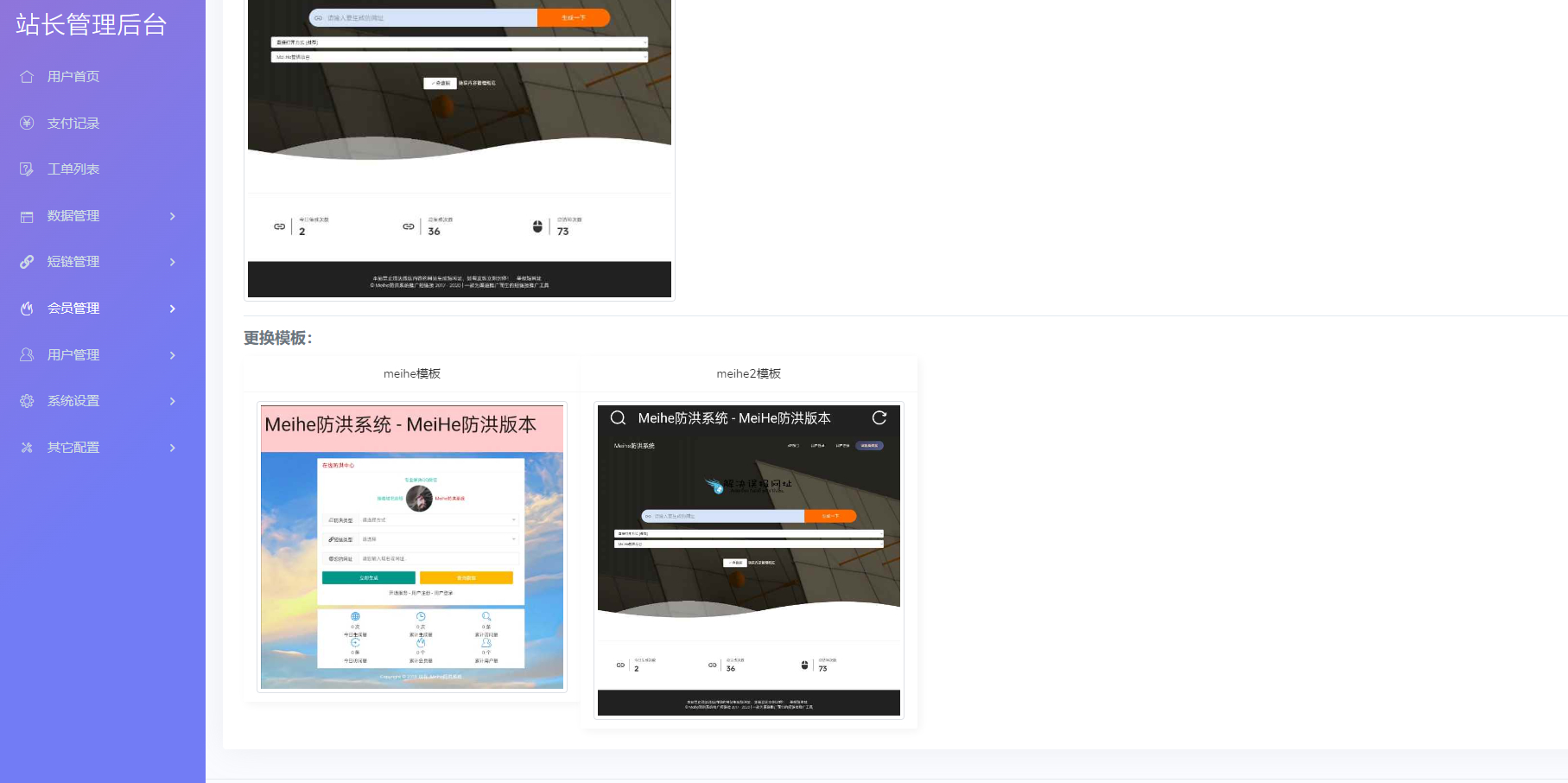Go to 工单列表 in sidebar
The width and height of the screenshot is (1568, 783).
[x=73, y=169]
